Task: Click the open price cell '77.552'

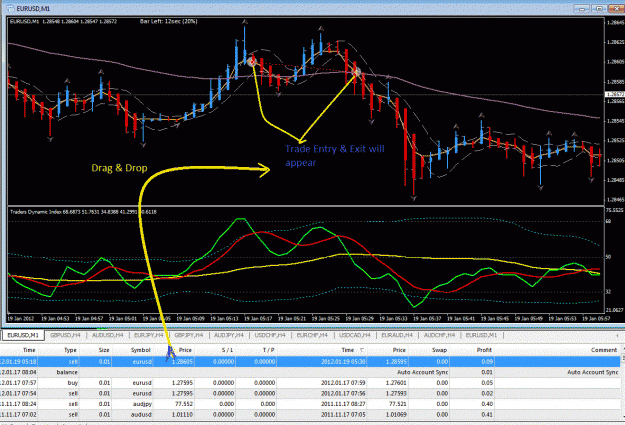Action: click(183, 404)
